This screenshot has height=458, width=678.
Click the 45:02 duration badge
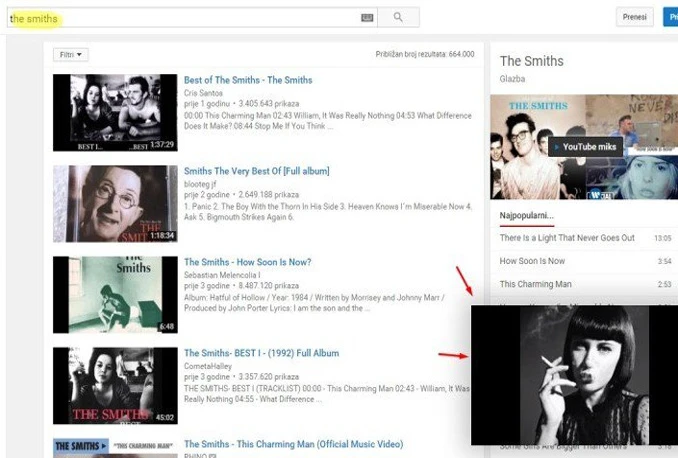[164, 417]
